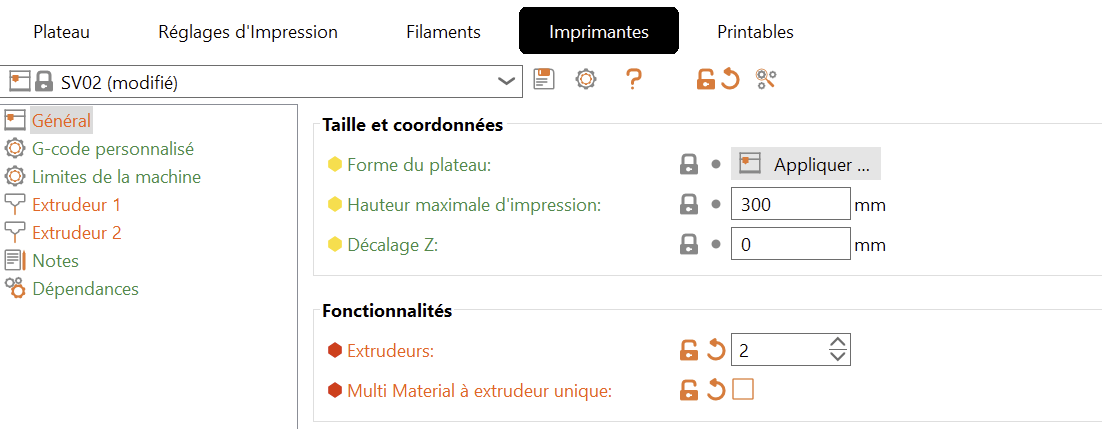Toggle the unlocked padlock beside Extrudeurs
Viewport: 1102px width, 429px height.
click(x=689, y=350)
